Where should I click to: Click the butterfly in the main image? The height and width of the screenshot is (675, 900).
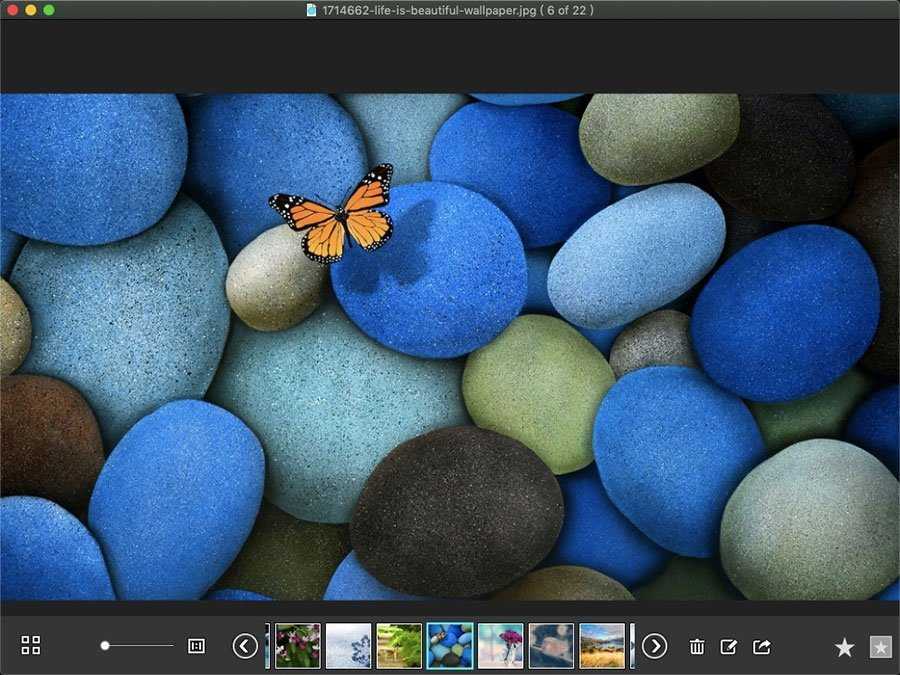[333, 215]
